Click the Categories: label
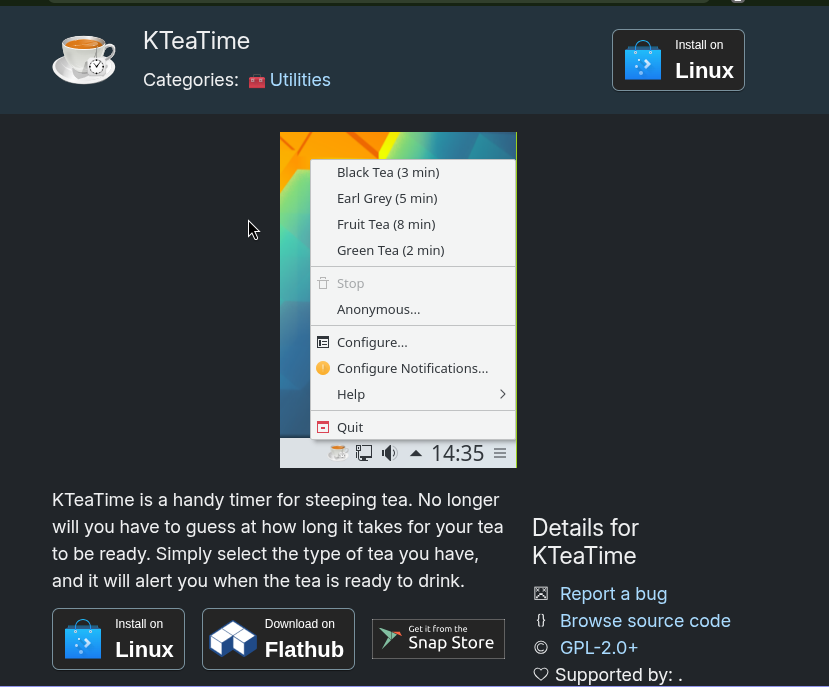The image size is (829, 687). click(x=191, y=80)
